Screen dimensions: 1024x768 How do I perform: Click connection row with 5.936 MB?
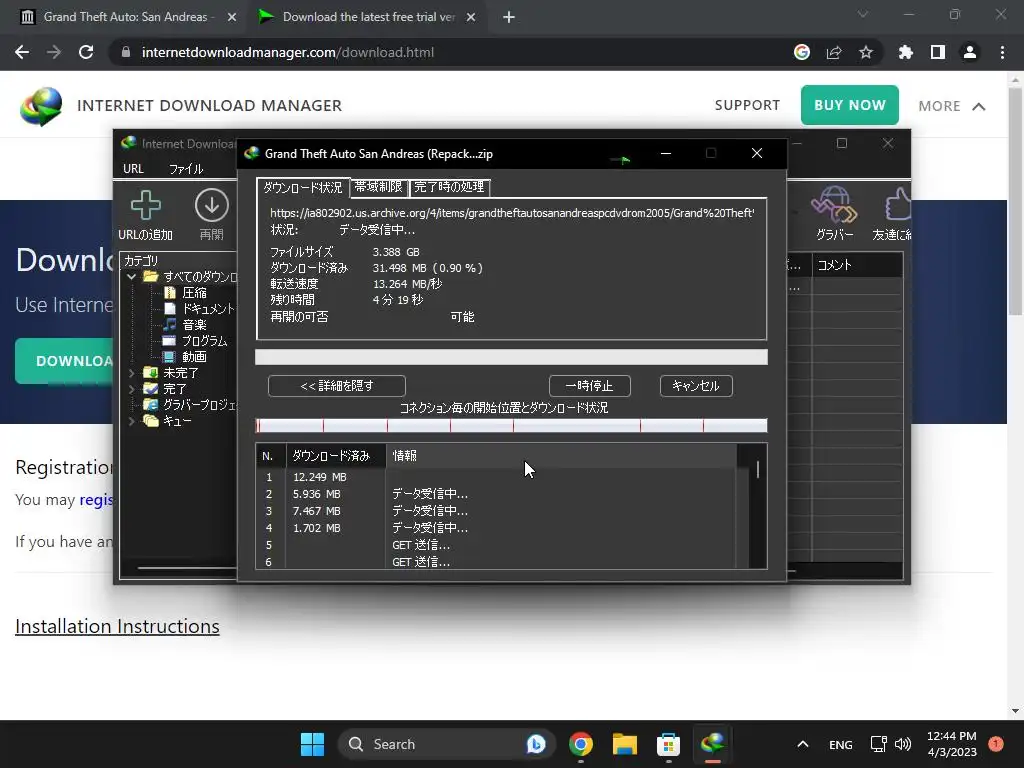pyautogui.click(x=496, y=494)
